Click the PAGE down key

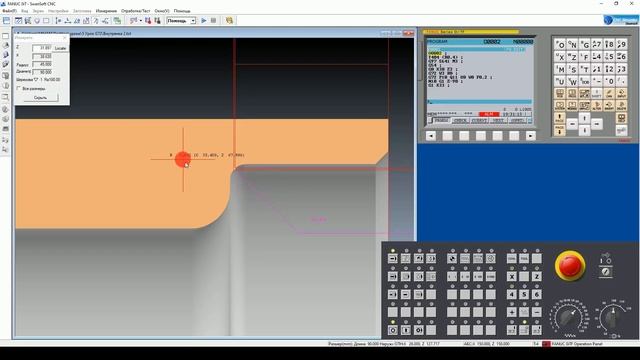[560, 130]
